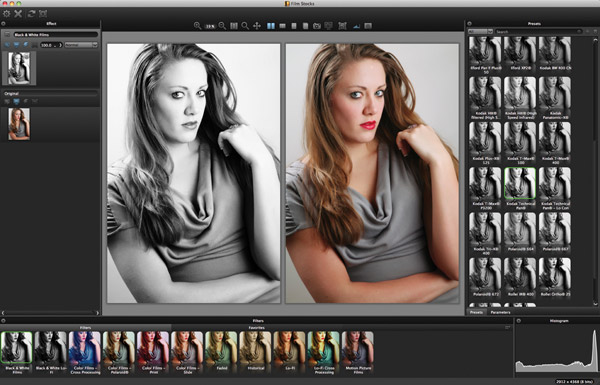Select the Color Films - Cross Processing filter

tap(85, 352)
